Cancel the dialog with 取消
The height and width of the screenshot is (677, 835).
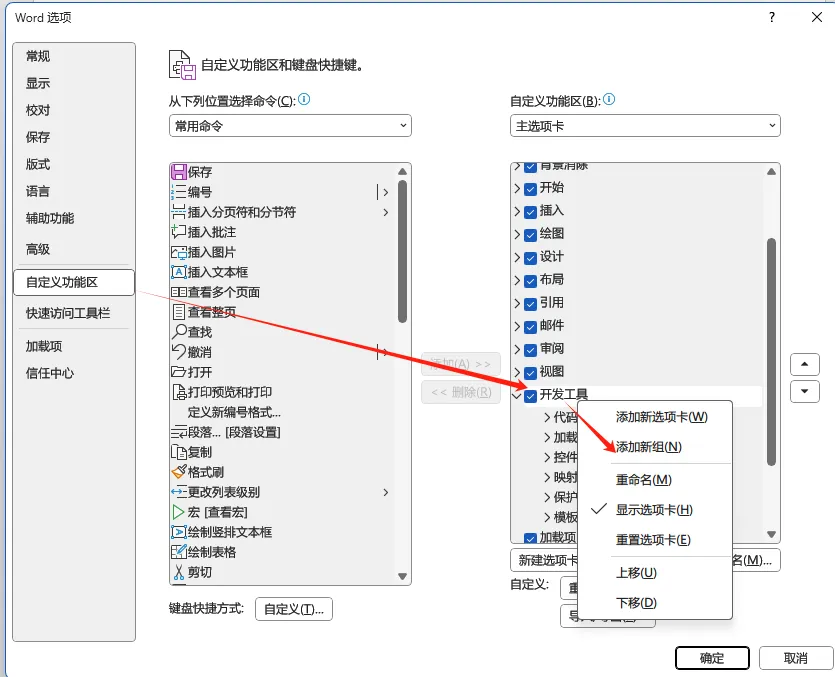click(x=796, y=658)
